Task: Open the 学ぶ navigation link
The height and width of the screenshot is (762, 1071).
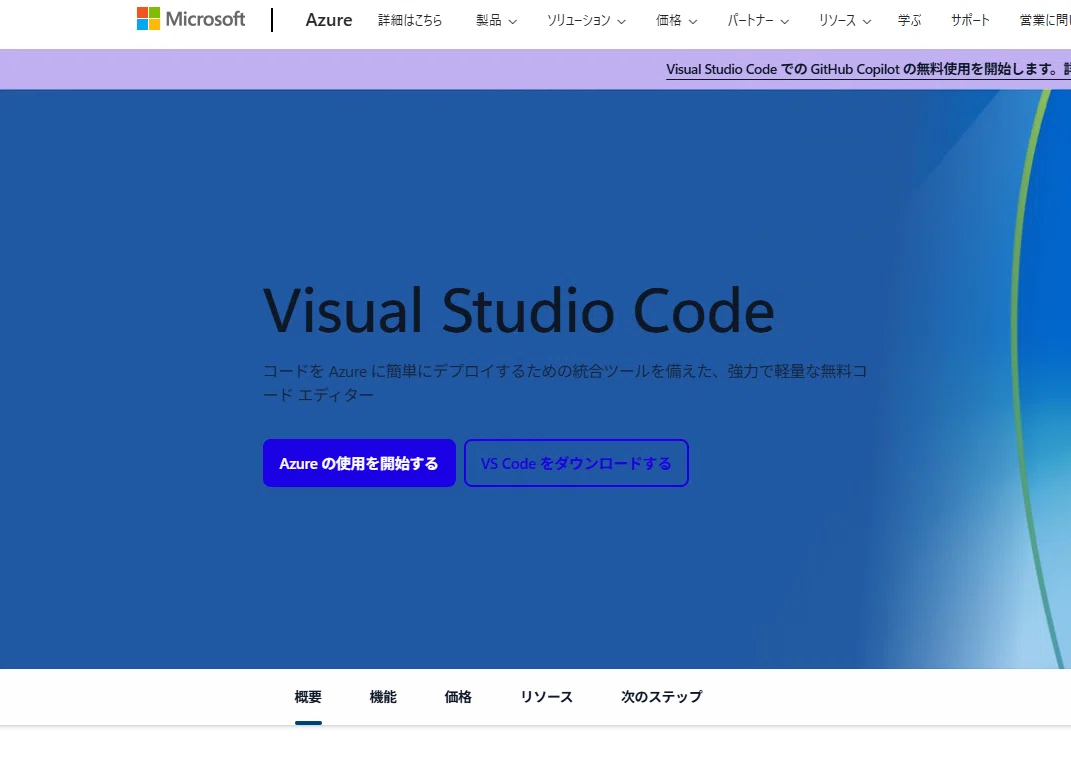Action: [909, 20]
